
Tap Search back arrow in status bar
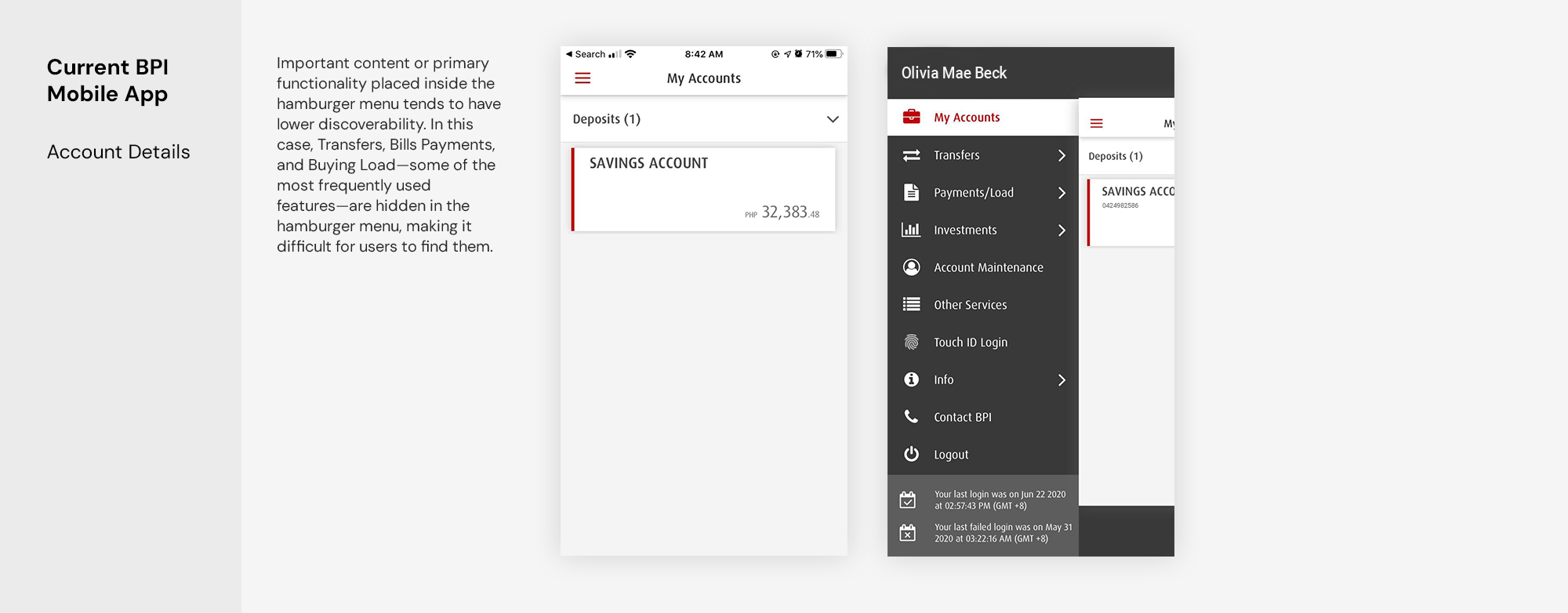569,54
